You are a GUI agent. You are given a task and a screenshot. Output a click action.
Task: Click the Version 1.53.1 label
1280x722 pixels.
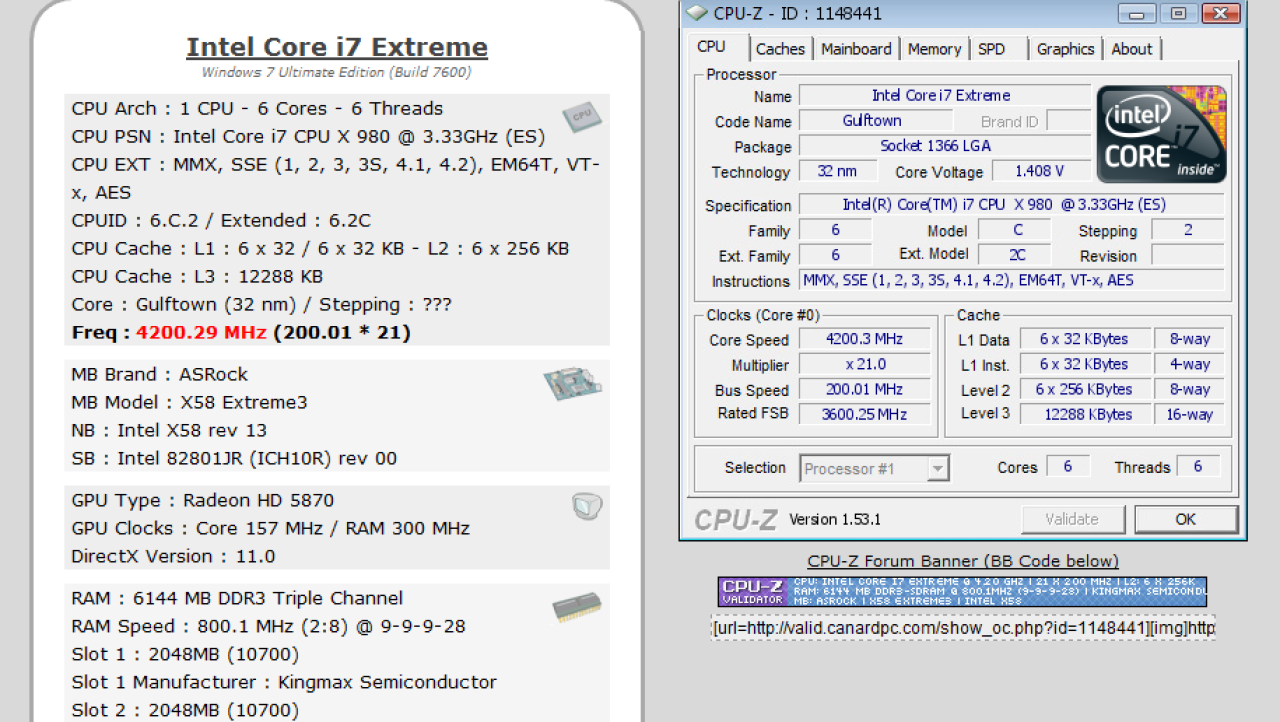(835, 520)
